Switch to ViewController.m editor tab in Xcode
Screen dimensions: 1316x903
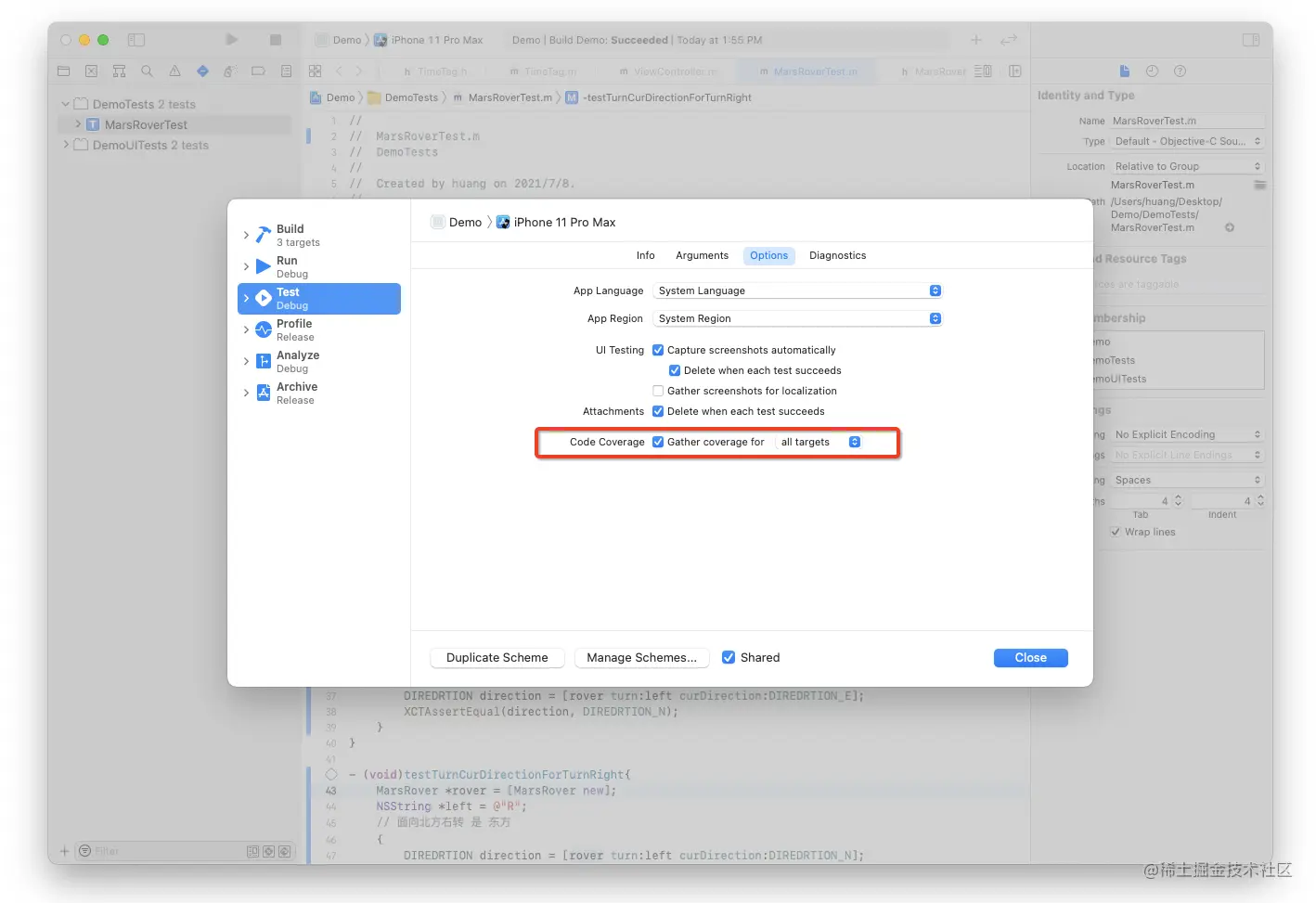668,71
